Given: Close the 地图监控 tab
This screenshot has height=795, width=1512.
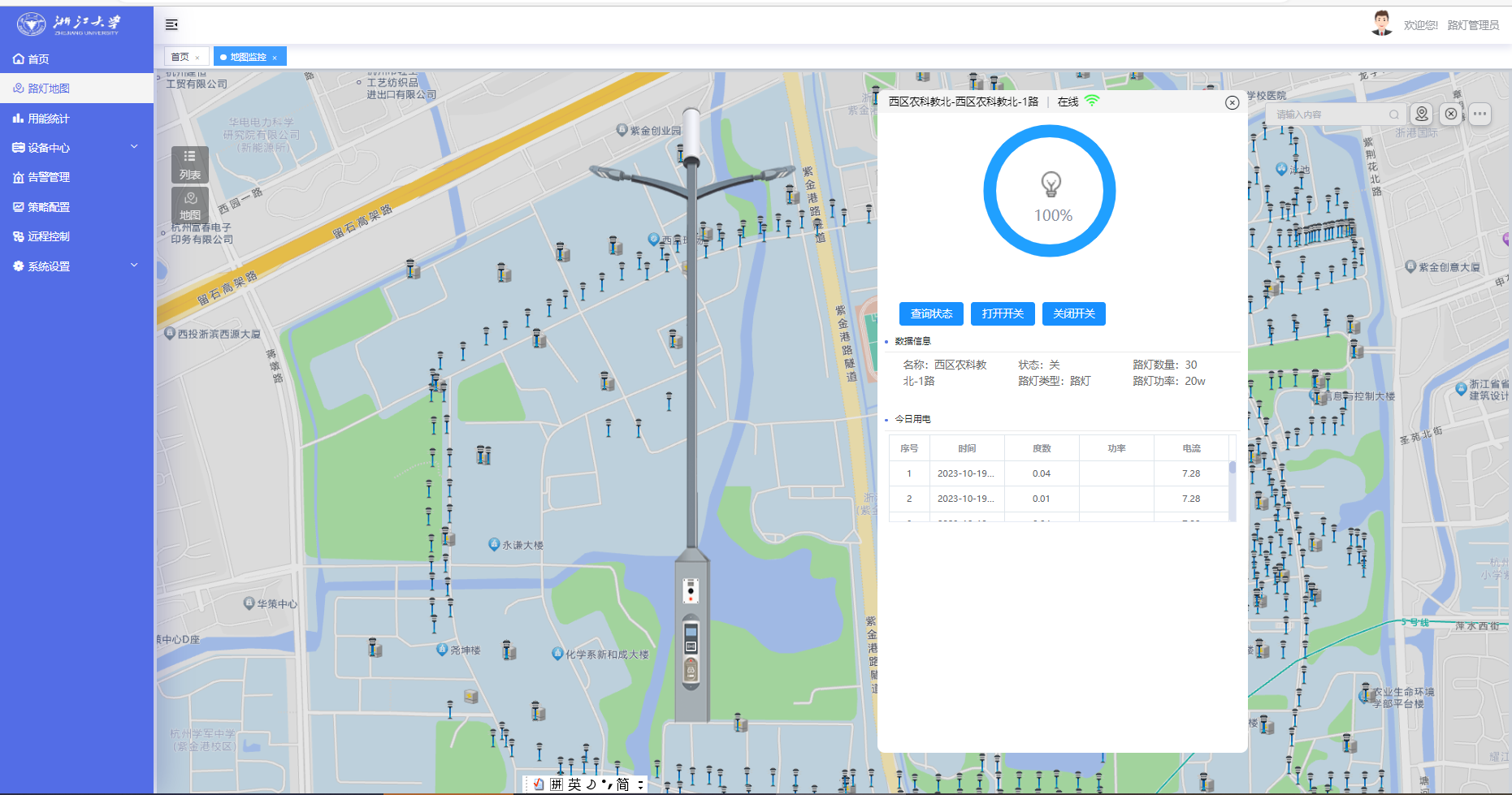Looking at the screenshot, I should pos(275,58).
